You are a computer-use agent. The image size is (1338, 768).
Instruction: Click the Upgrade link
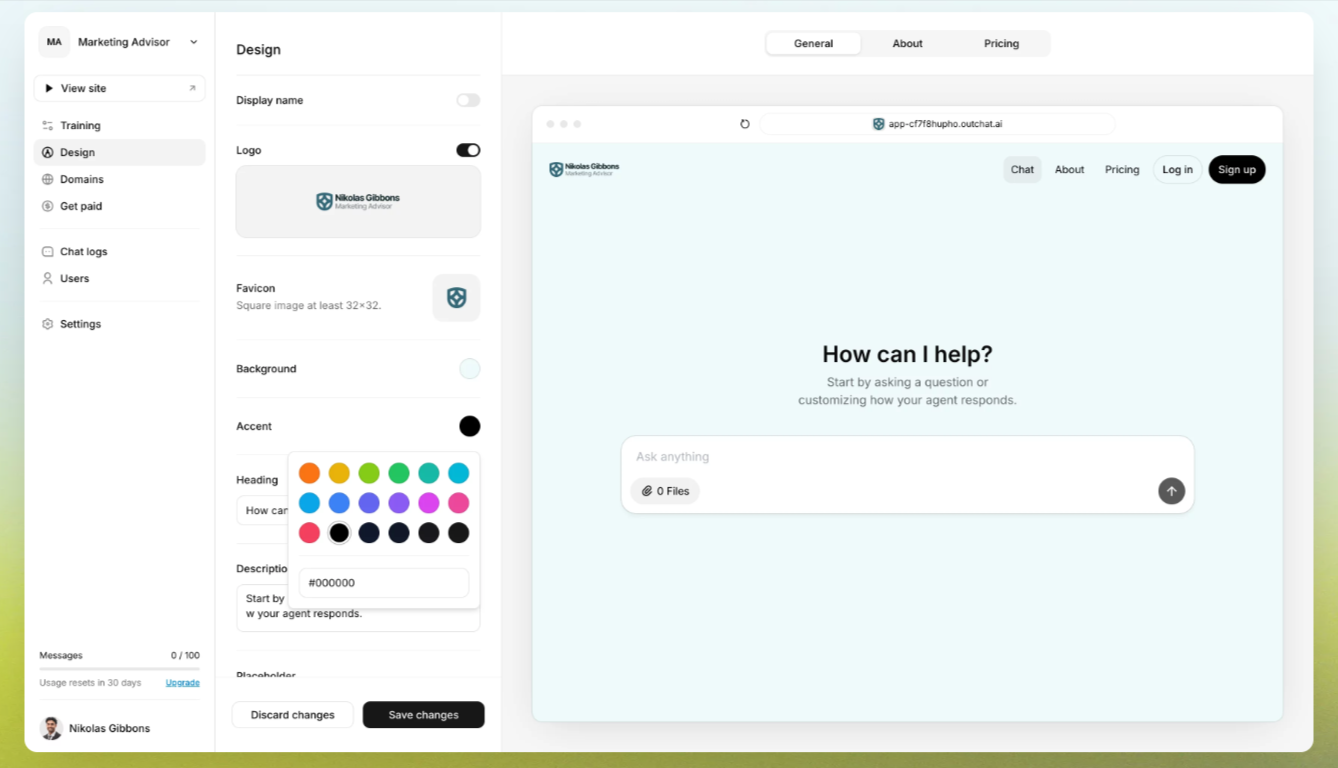pyautogui.click(x=182, y=683)
